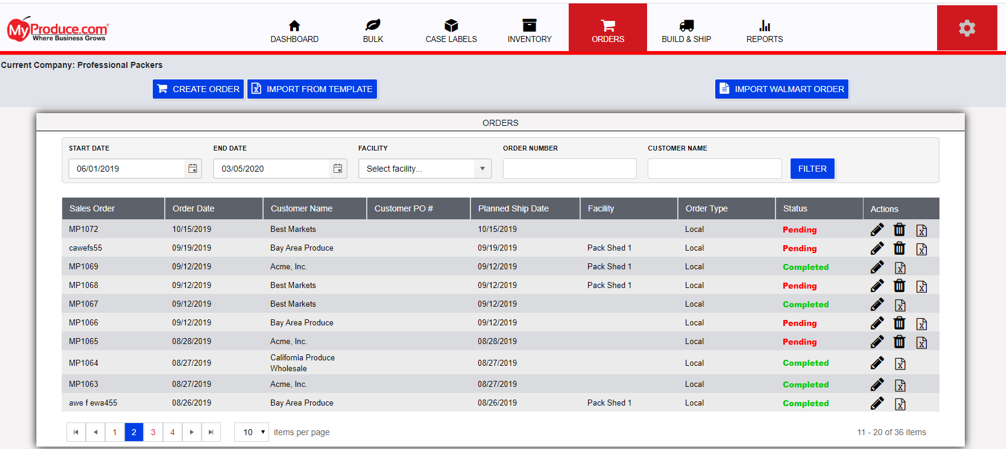Screen dimensions: 1006x449
Task: Open the items per page dropdown
Action: (251, 432)
